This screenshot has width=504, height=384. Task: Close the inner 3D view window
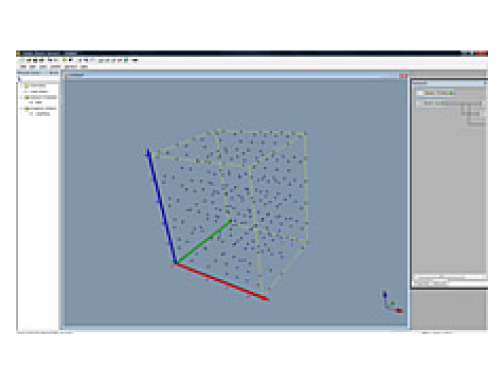click(x=406, y=76)
